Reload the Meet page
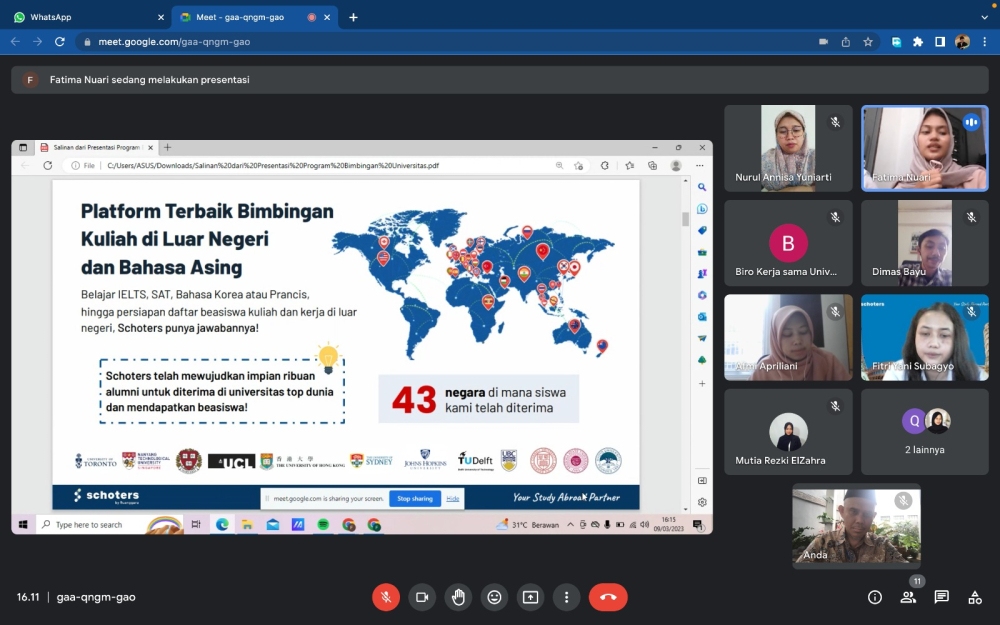Image resolution: width=1000 pixels, height=625 pixels. click(x=60, y=41)
